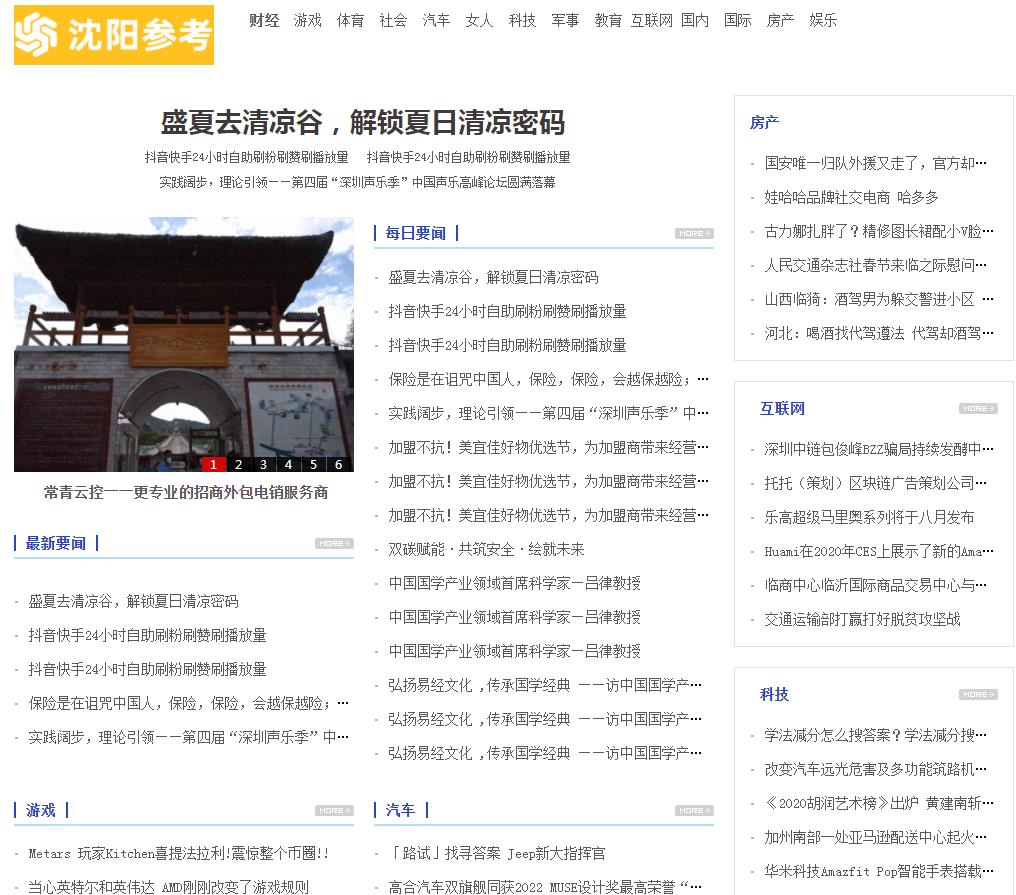Go to 女人 navigation item
Viewport: 1016px width, 895px height.
coord(479,20)
